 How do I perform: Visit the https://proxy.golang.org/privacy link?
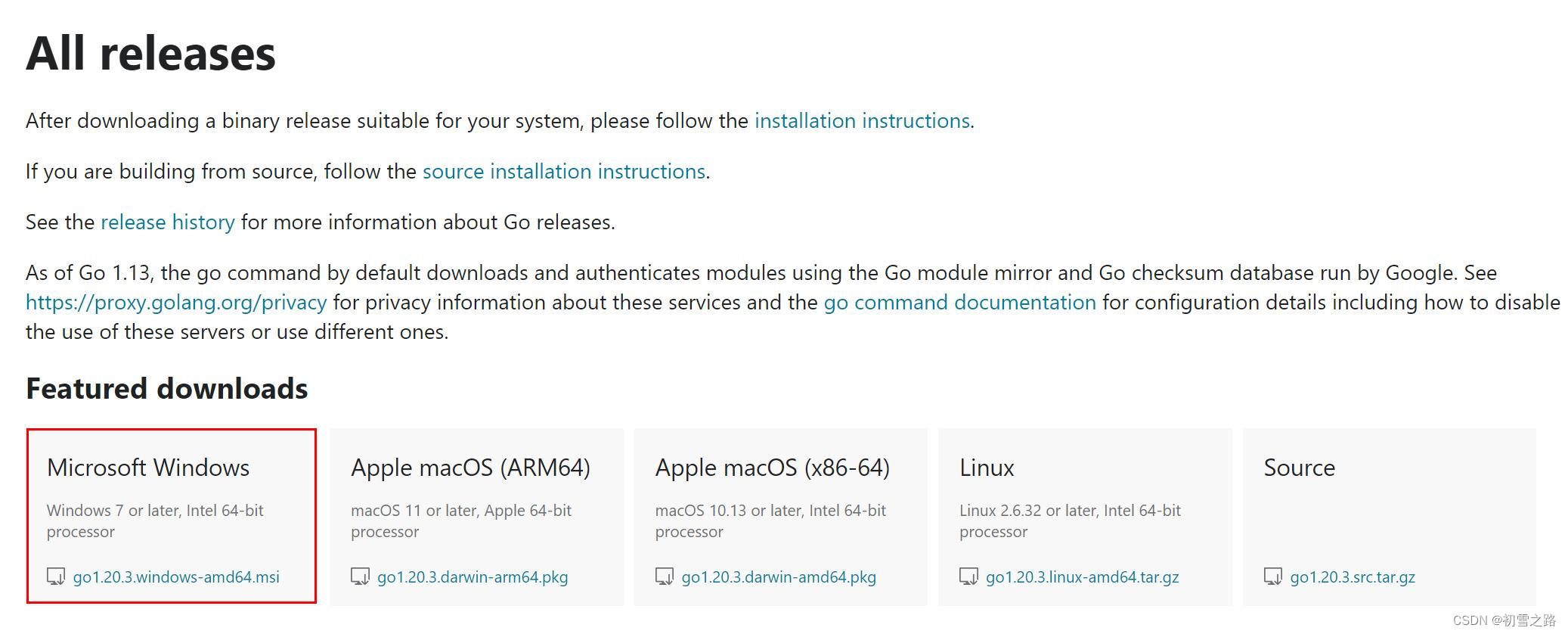(x=176, y=303)
